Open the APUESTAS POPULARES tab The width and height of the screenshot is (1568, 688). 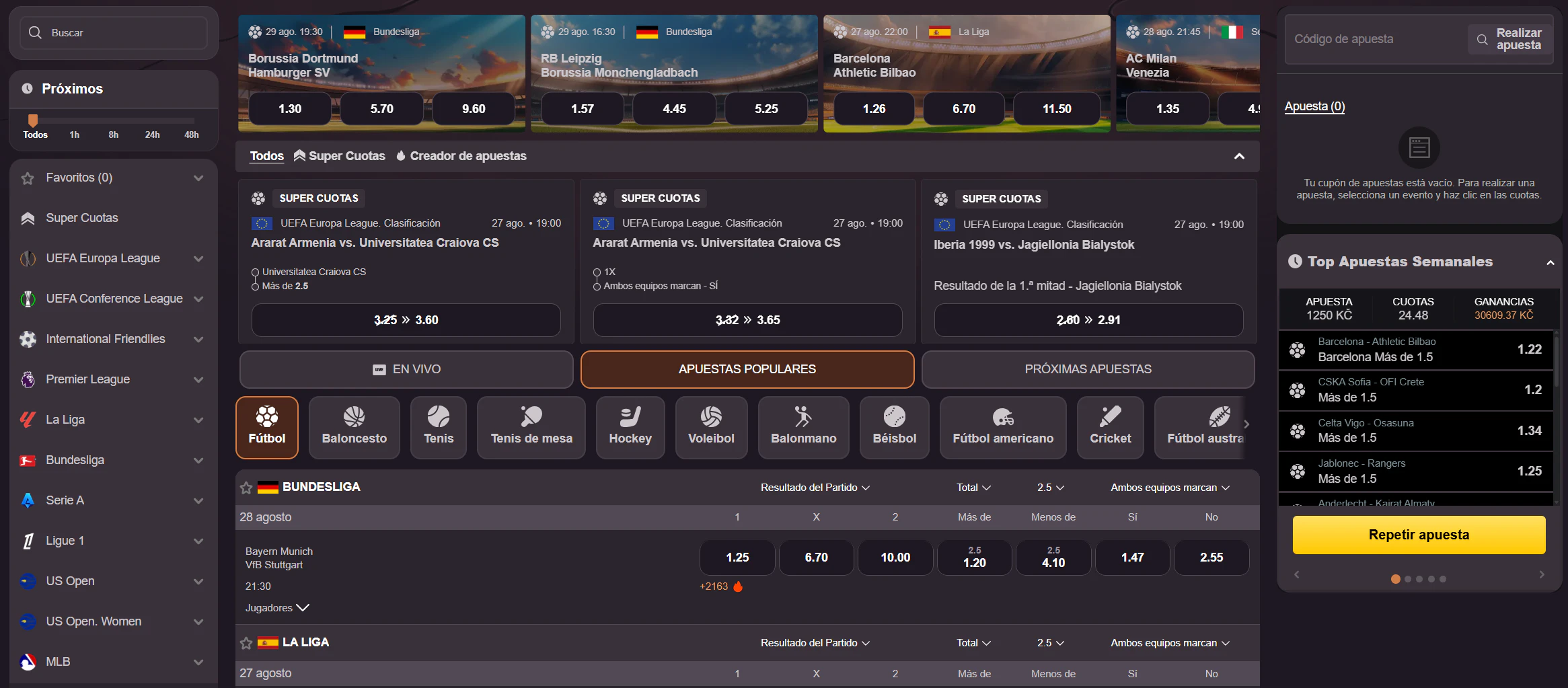pyautogui.click(x=747, y=369)
